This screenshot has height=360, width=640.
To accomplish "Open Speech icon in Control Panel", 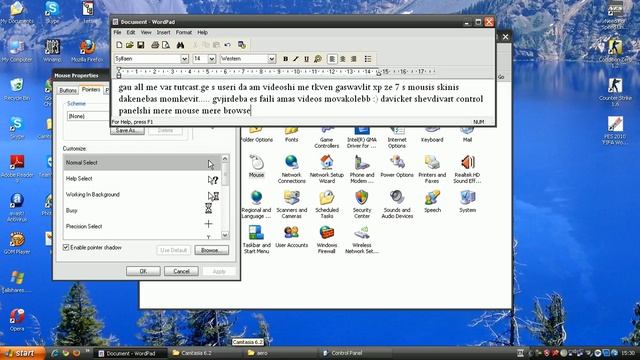I will [x=432, y=202].
